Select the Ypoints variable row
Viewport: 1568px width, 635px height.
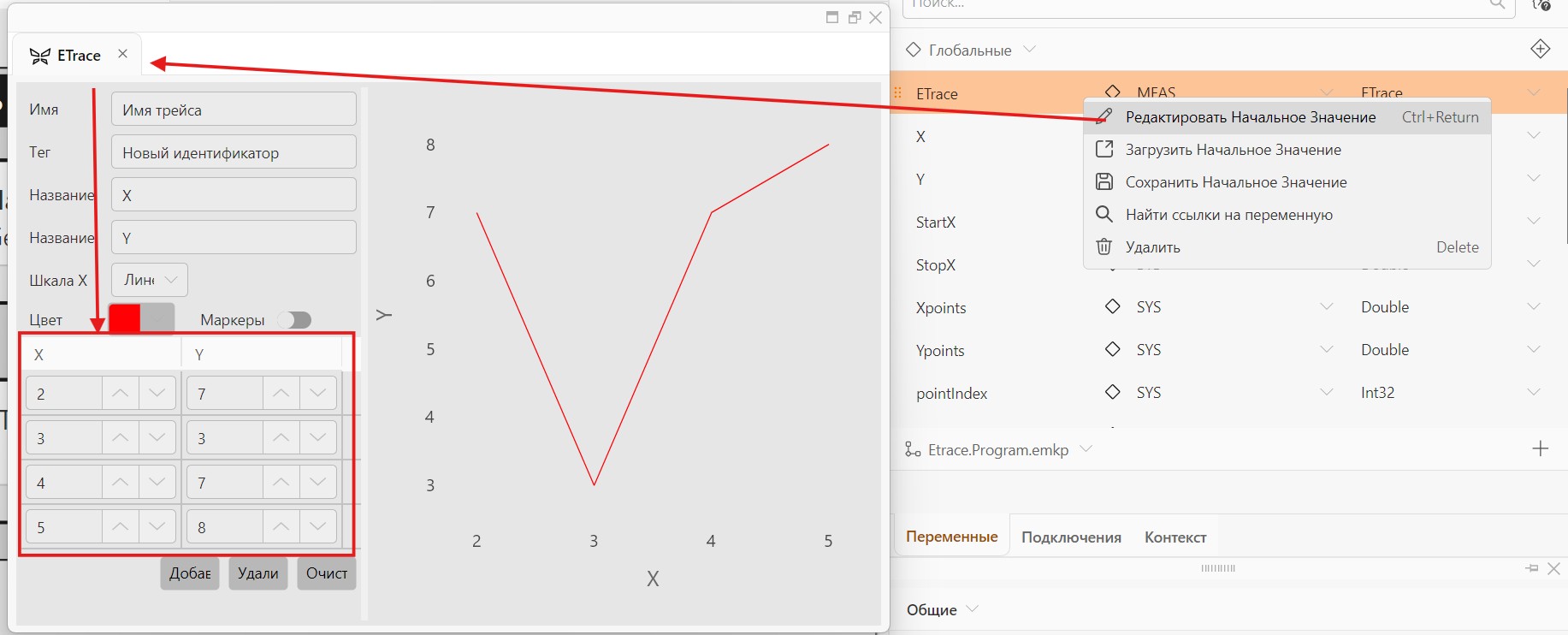pos(1229,350)
